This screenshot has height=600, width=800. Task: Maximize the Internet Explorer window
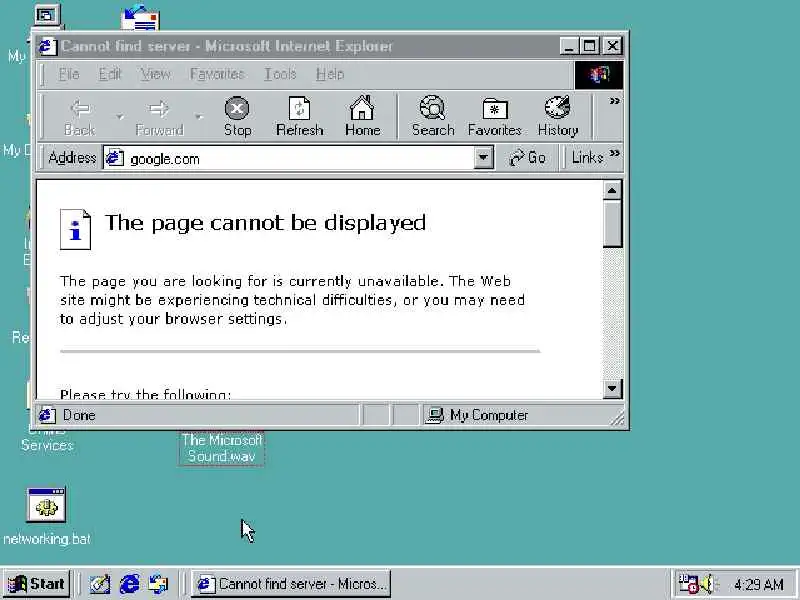pyautogui.click(x=589, y=46)
